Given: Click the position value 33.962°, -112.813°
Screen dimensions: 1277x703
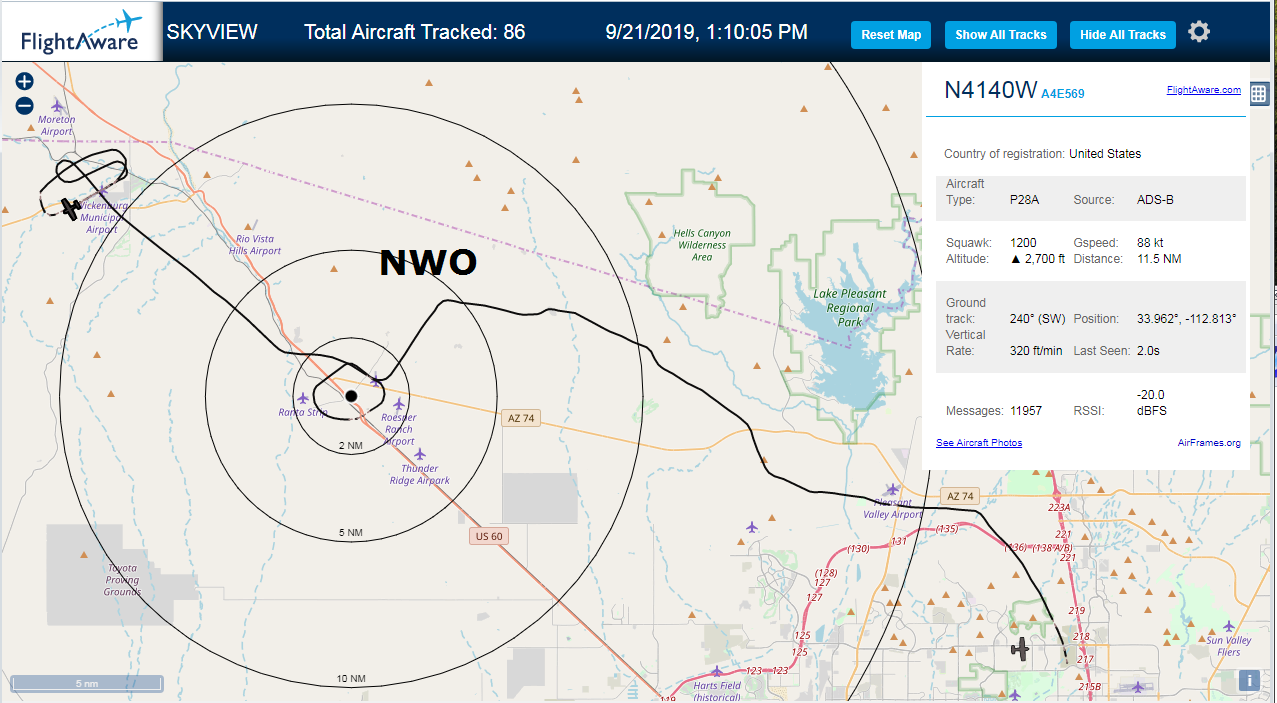Looking at the screenshot, I should click(x=1186, y=319).
